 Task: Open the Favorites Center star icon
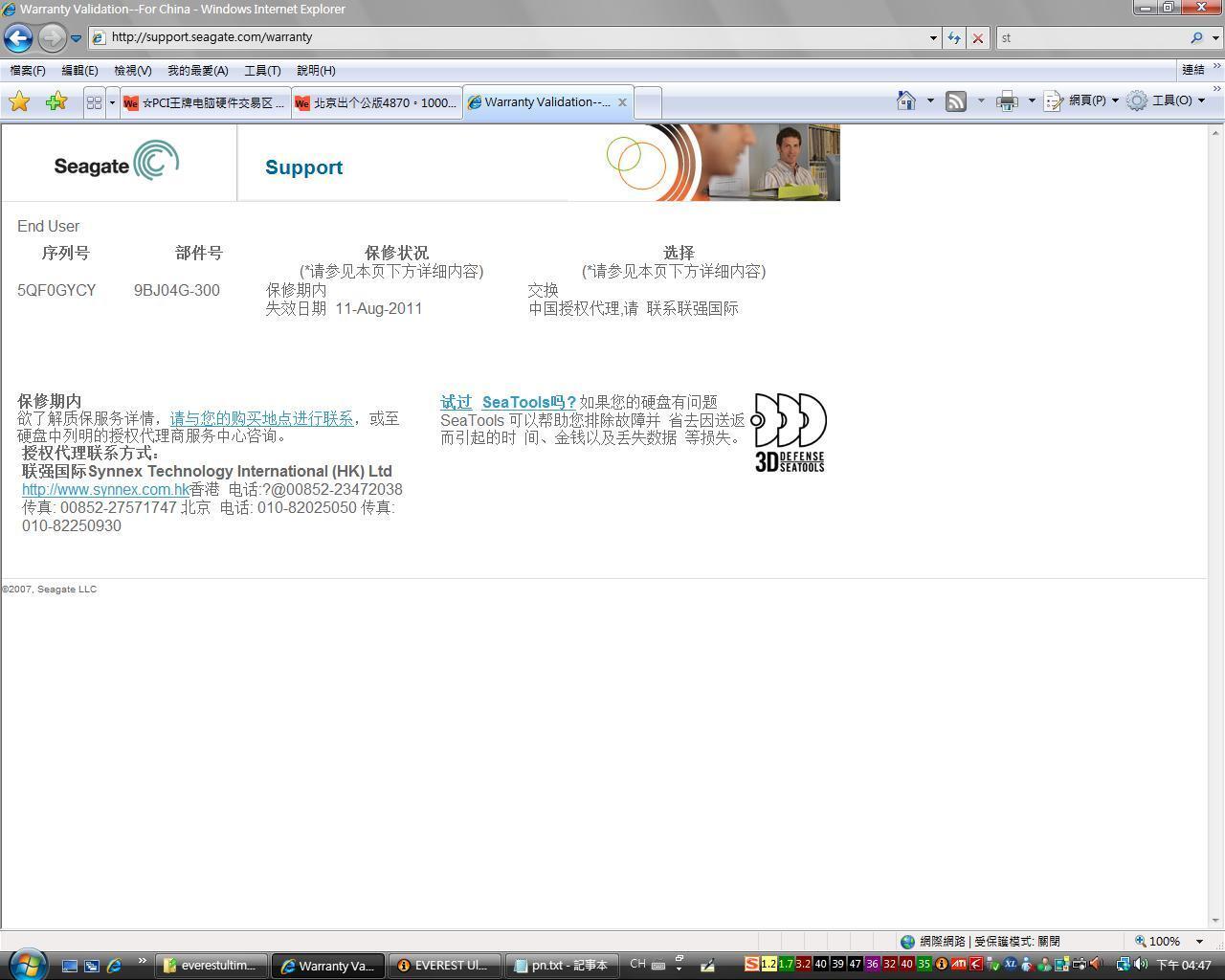(19, 101)
